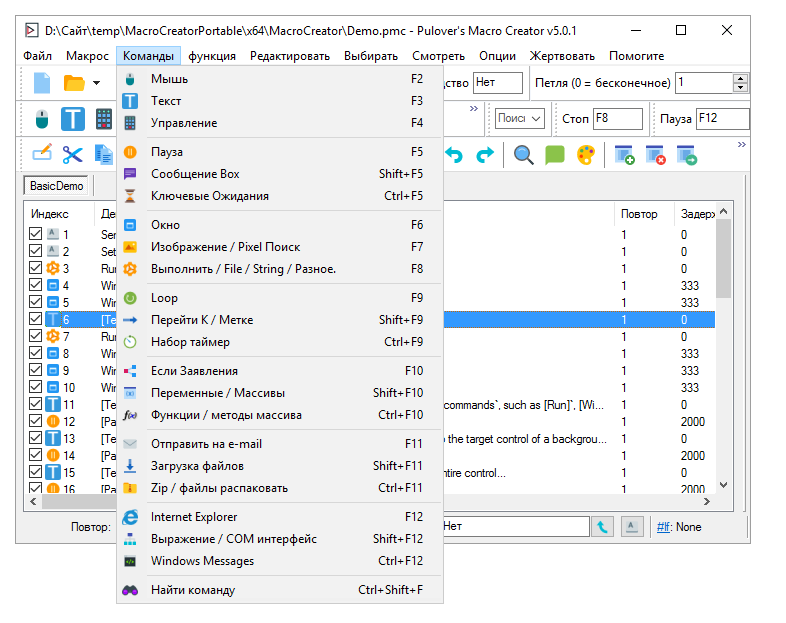Viewport: 786px width, 623px height.
Task: Click the duplicate macro tab icon
Action: pos(686,155)
